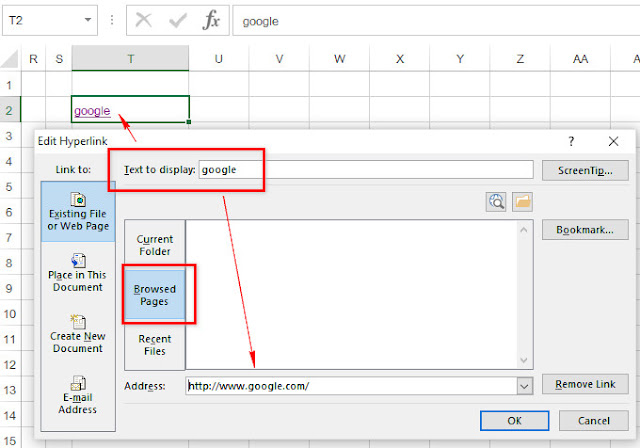Viewport: 640px width, 448px height.
Task: Click the formula bar containing google
Action: click(436, 21)
